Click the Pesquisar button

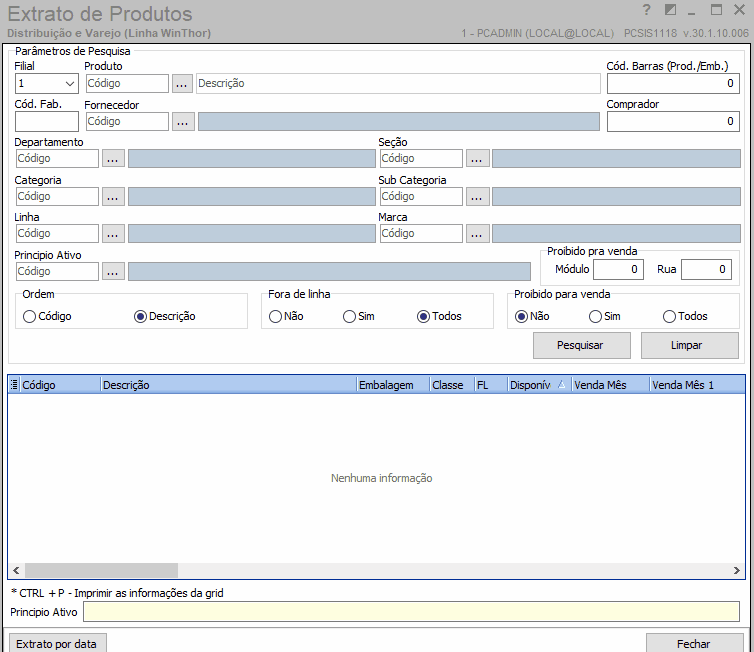582,345
